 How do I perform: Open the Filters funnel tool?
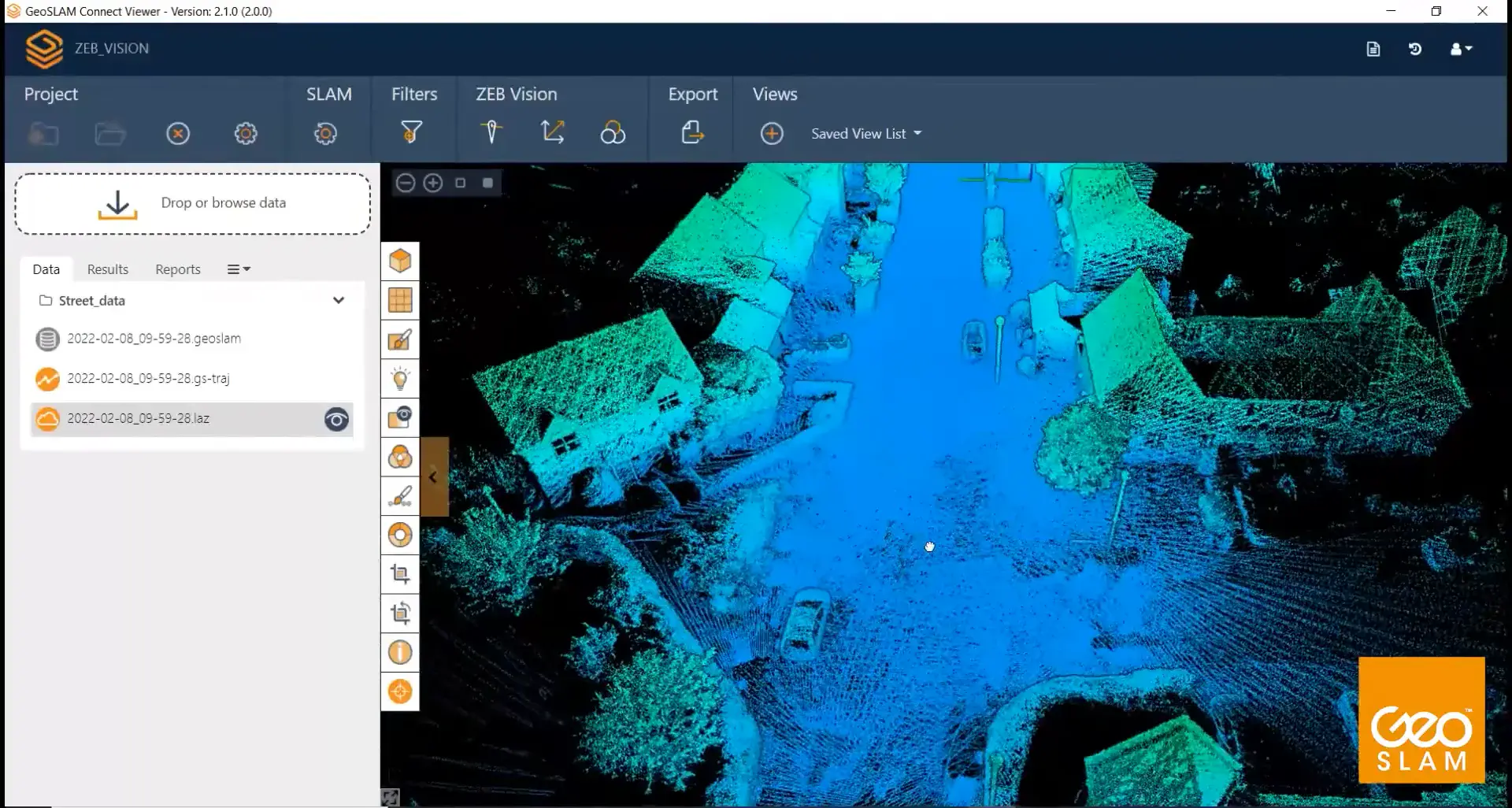pos(411,132)
